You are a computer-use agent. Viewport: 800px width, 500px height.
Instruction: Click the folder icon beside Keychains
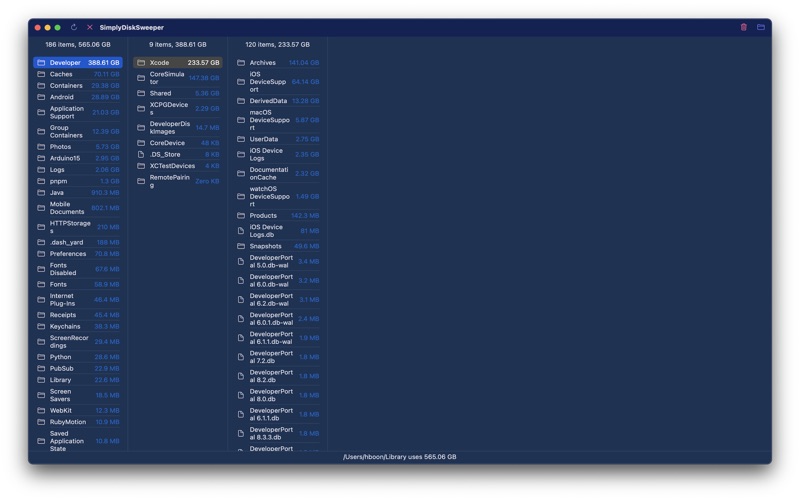coord(41,327)
